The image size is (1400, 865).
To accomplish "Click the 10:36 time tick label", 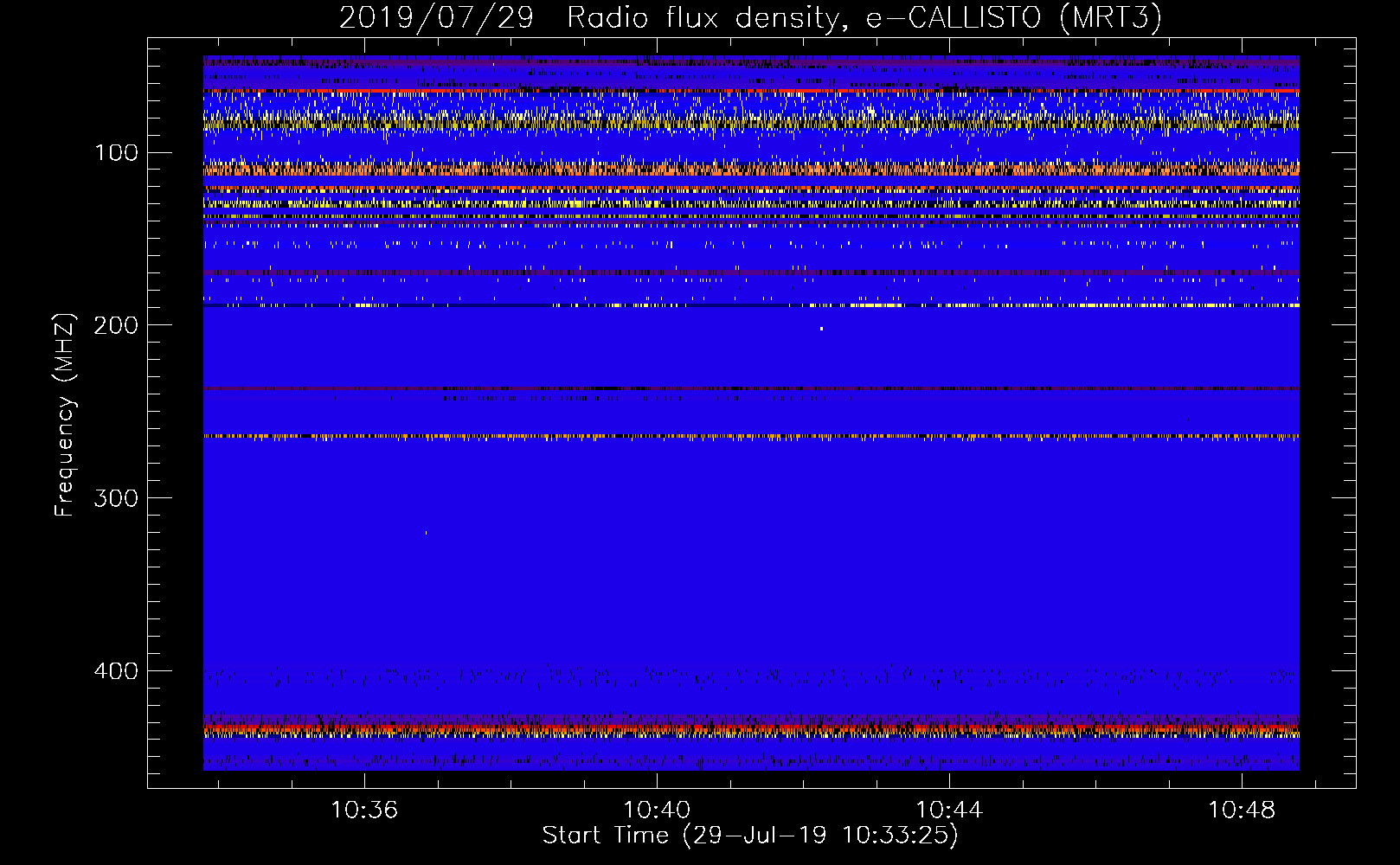I will (x=364, y=810).
